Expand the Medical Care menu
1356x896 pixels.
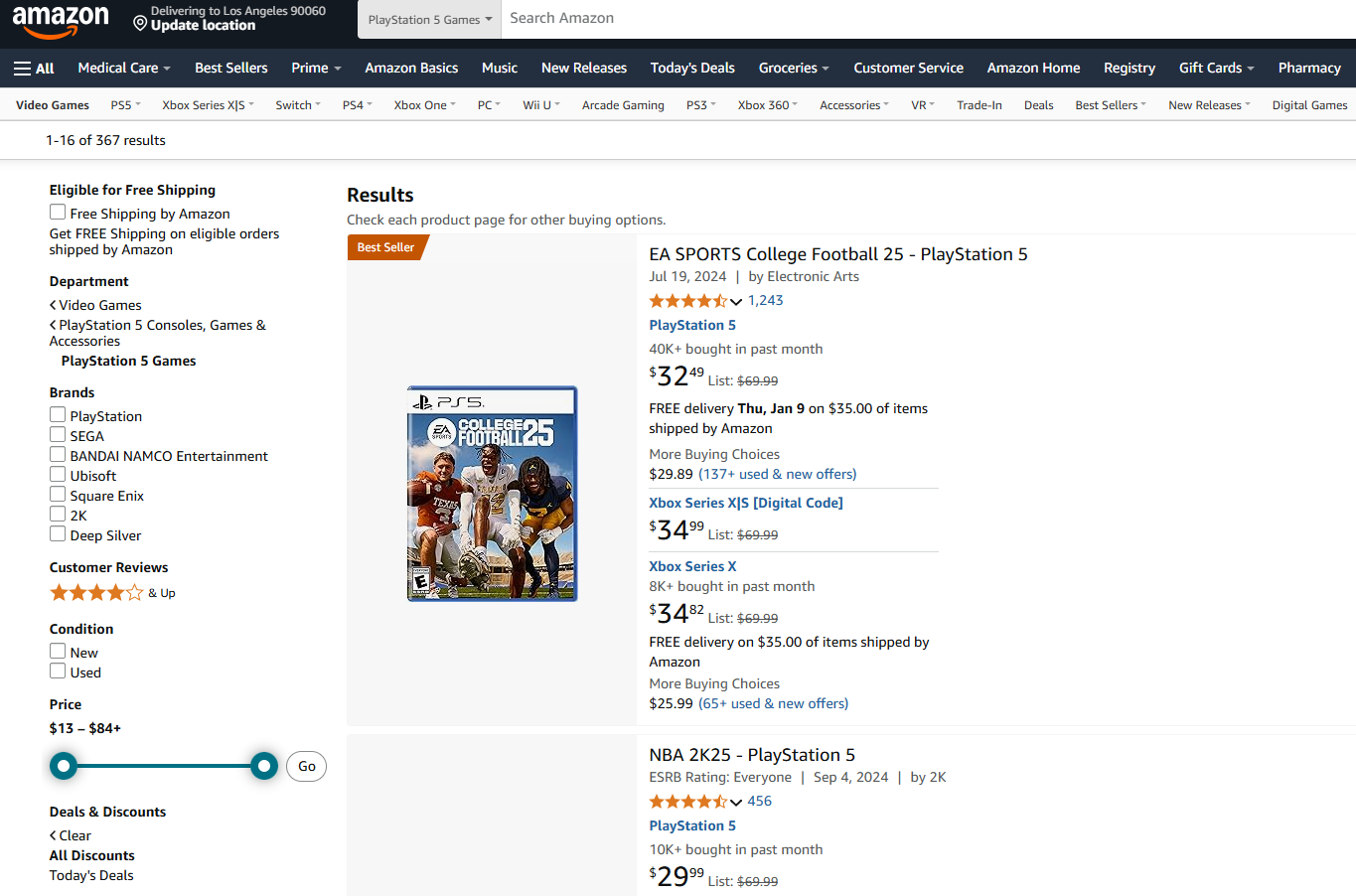[124, 69]
